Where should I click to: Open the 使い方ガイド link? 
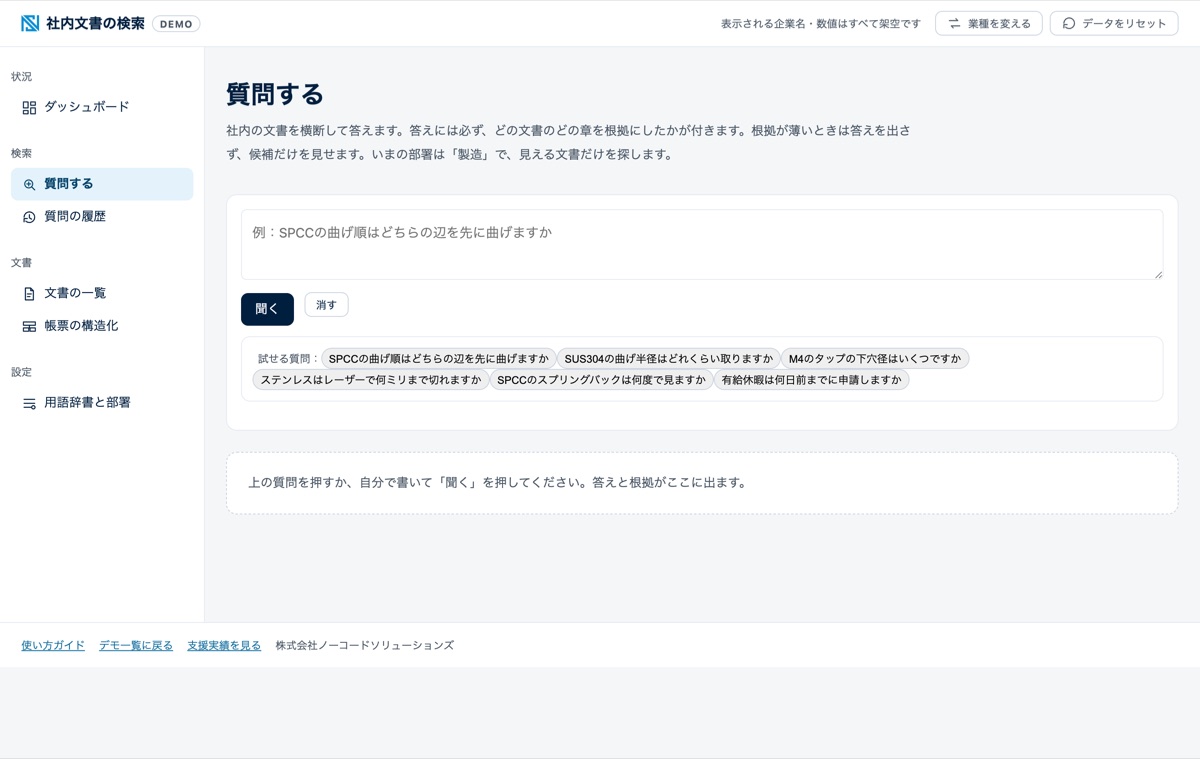[x=53, y=646]
